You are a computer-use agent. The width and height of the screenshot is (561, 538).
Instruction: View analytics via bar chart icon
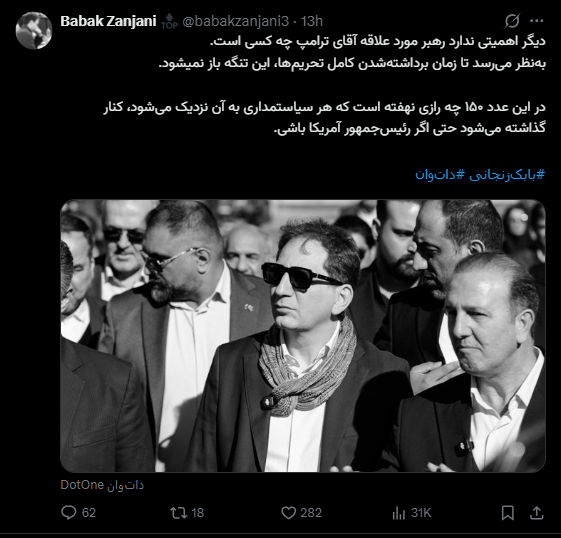coord(398,513)
